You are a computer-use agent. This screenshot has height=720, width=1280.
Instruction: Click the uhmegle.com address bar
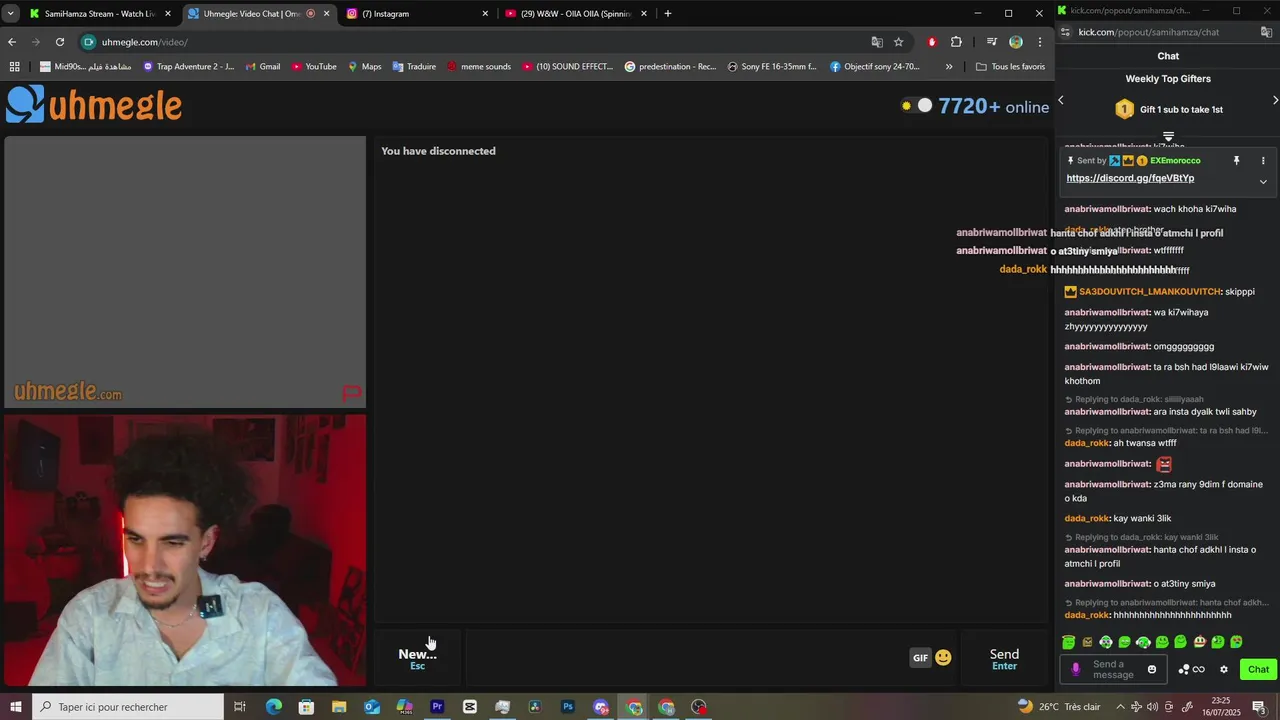click(480, 42)
